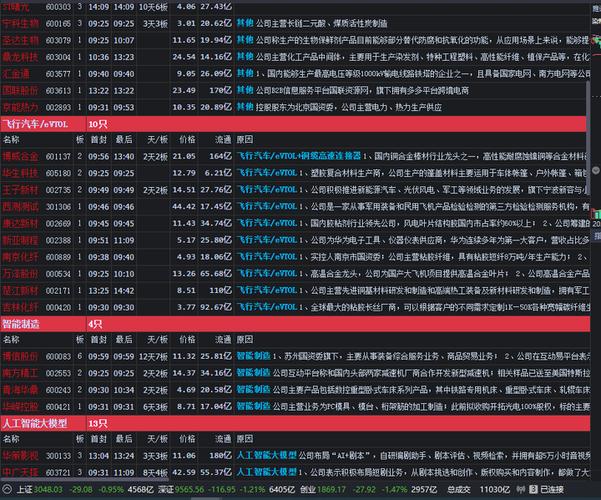601x500 pixels.
Task: Click the 4只 count in 智能制造 header
Action: coord(95,324)
